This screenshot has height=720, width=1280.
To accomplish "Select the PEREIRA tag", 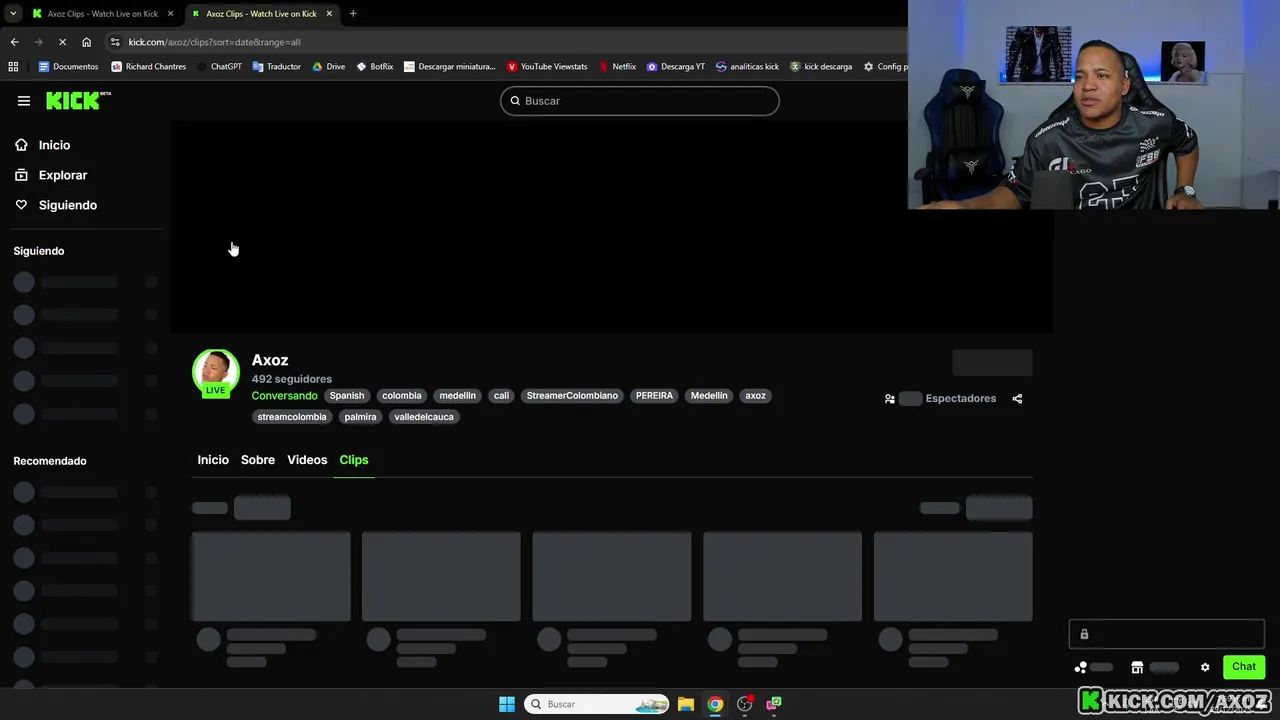I will point(654,396).
